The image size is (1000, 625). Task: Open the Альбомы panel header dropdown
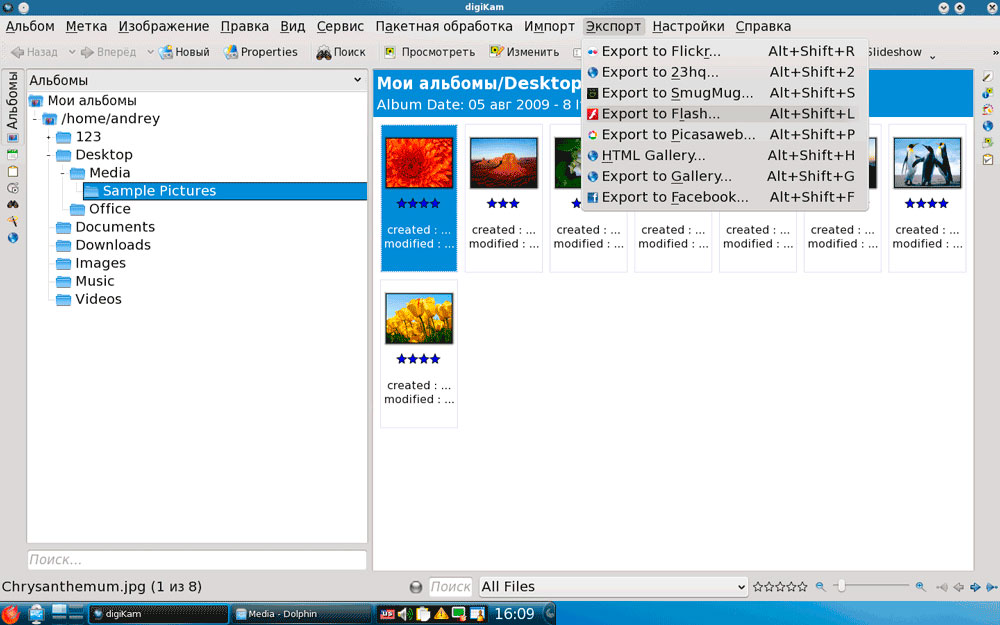click(358, 80)
